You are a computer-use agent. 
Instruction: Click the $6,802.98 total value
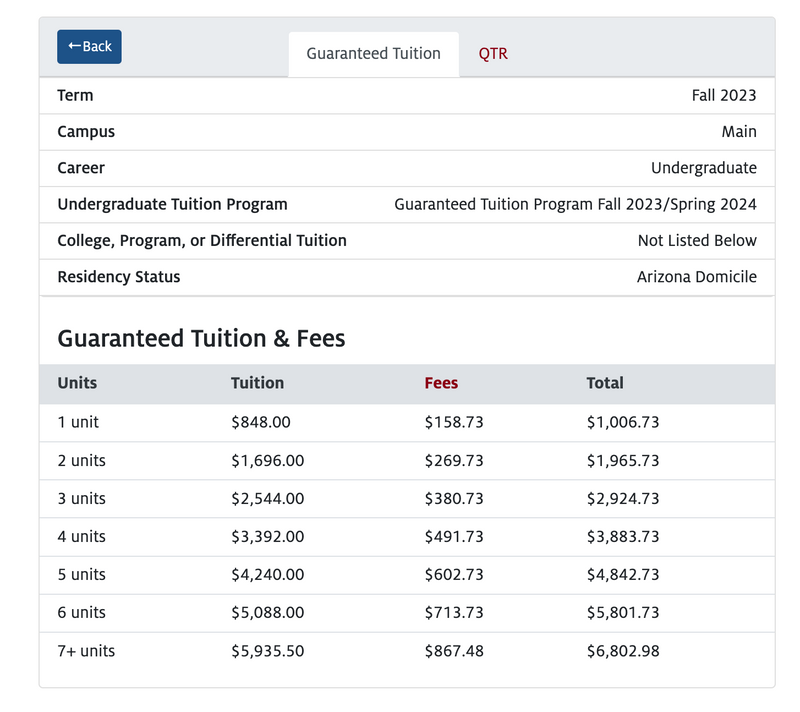623,651
